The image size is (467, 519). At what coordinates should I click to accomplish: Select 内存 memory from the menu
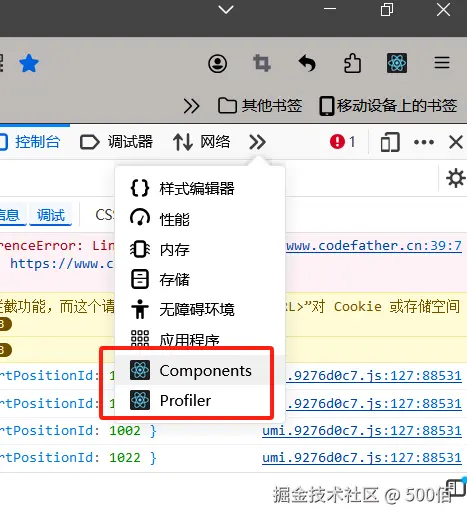[200, 249]
